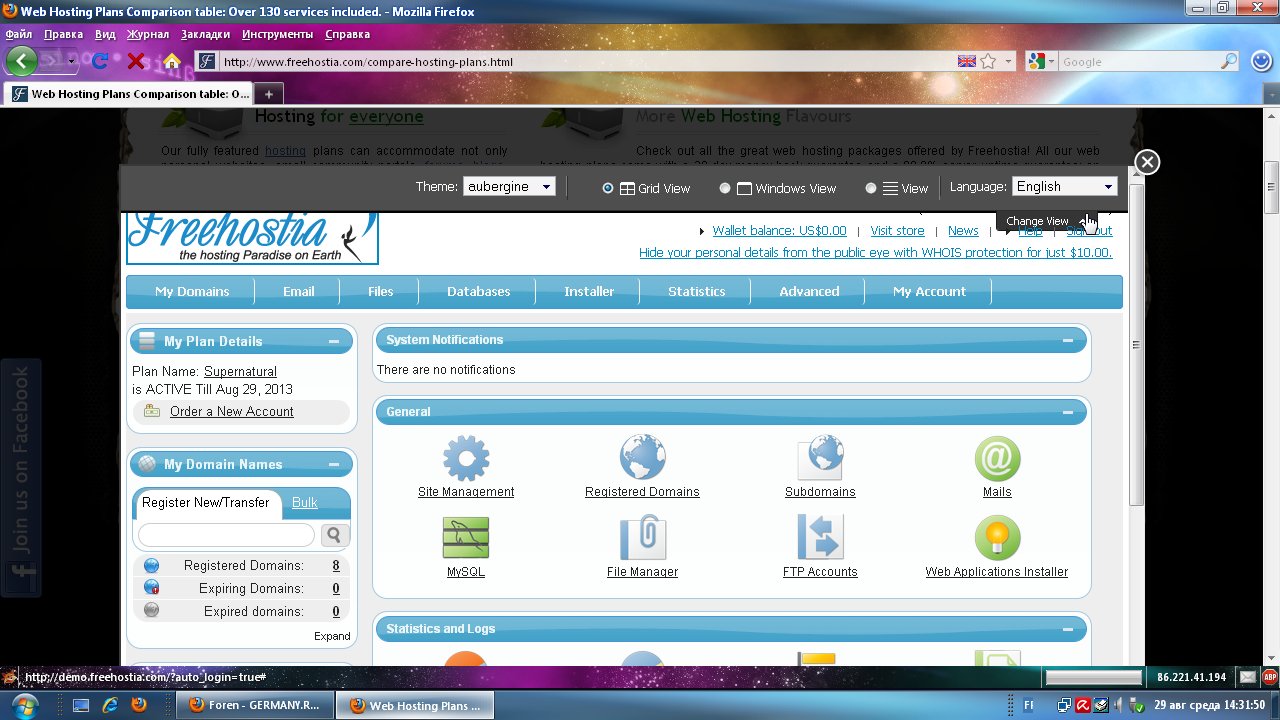1280x720 pixels.
Task: Click the mail envelope icon in status bar
Action: (1247, 677)
